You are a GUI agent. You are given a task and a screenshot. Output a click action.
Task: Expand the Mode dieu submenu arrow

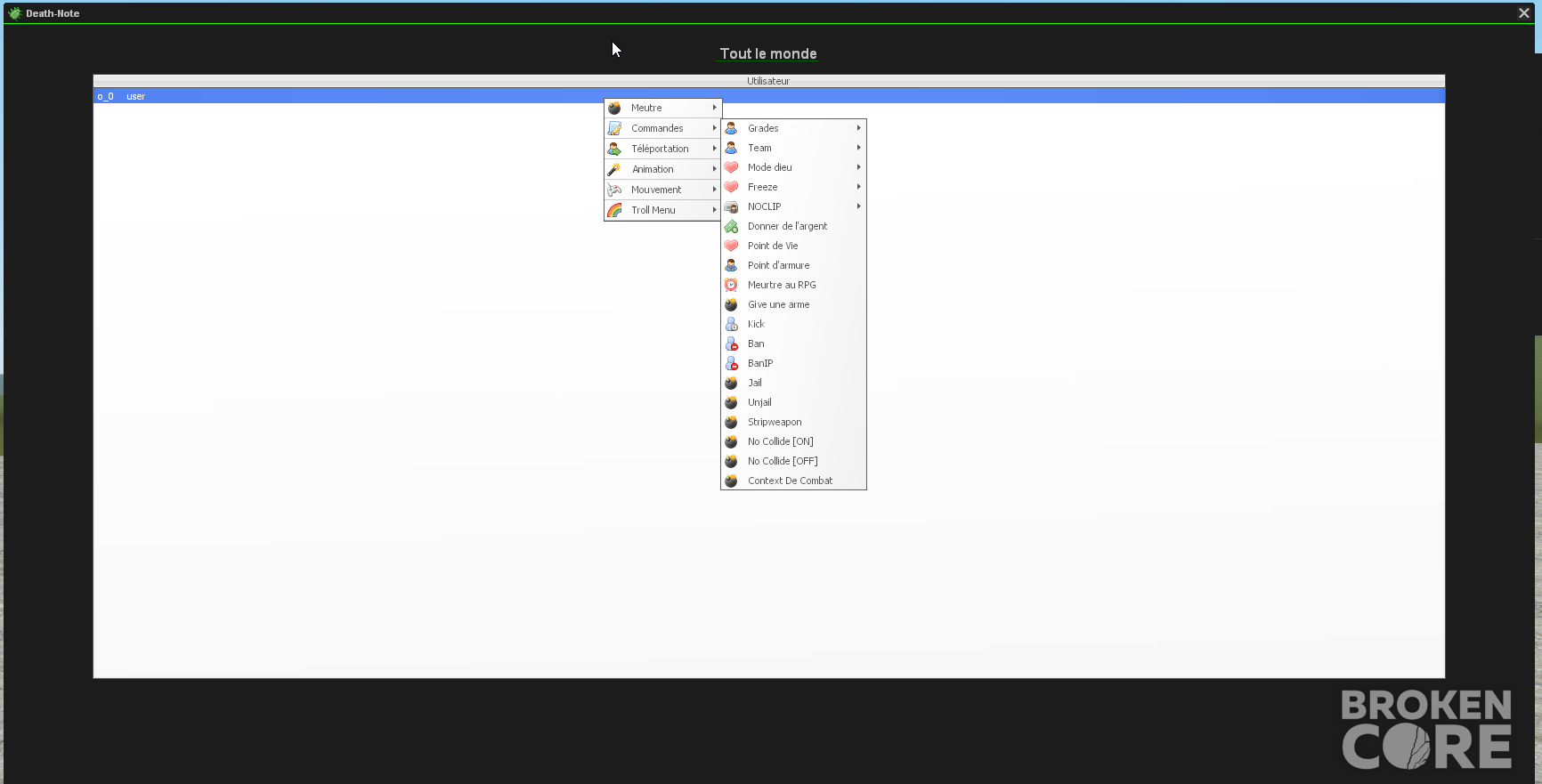(x=858, y=167)
